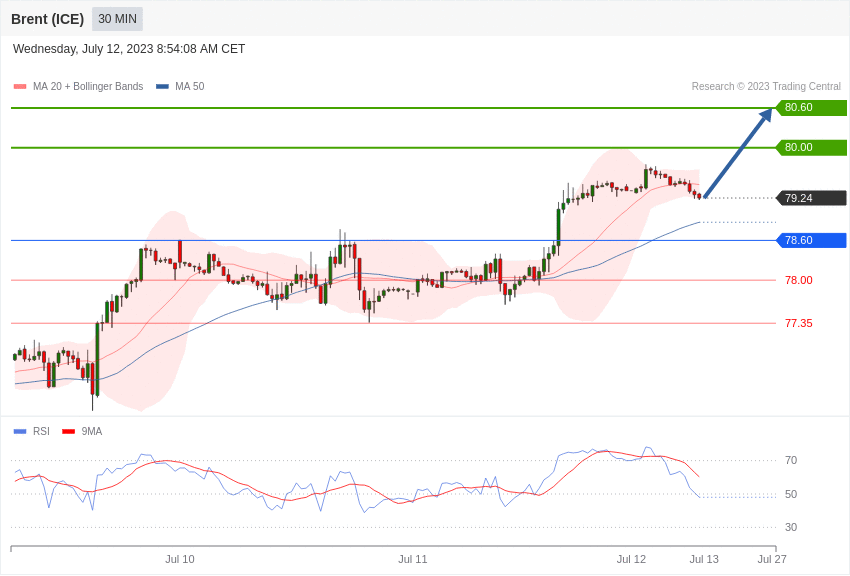Screen dimensions: 850x576
Task: Click the RSI 70 axis value
Action: tap(791, 460)
